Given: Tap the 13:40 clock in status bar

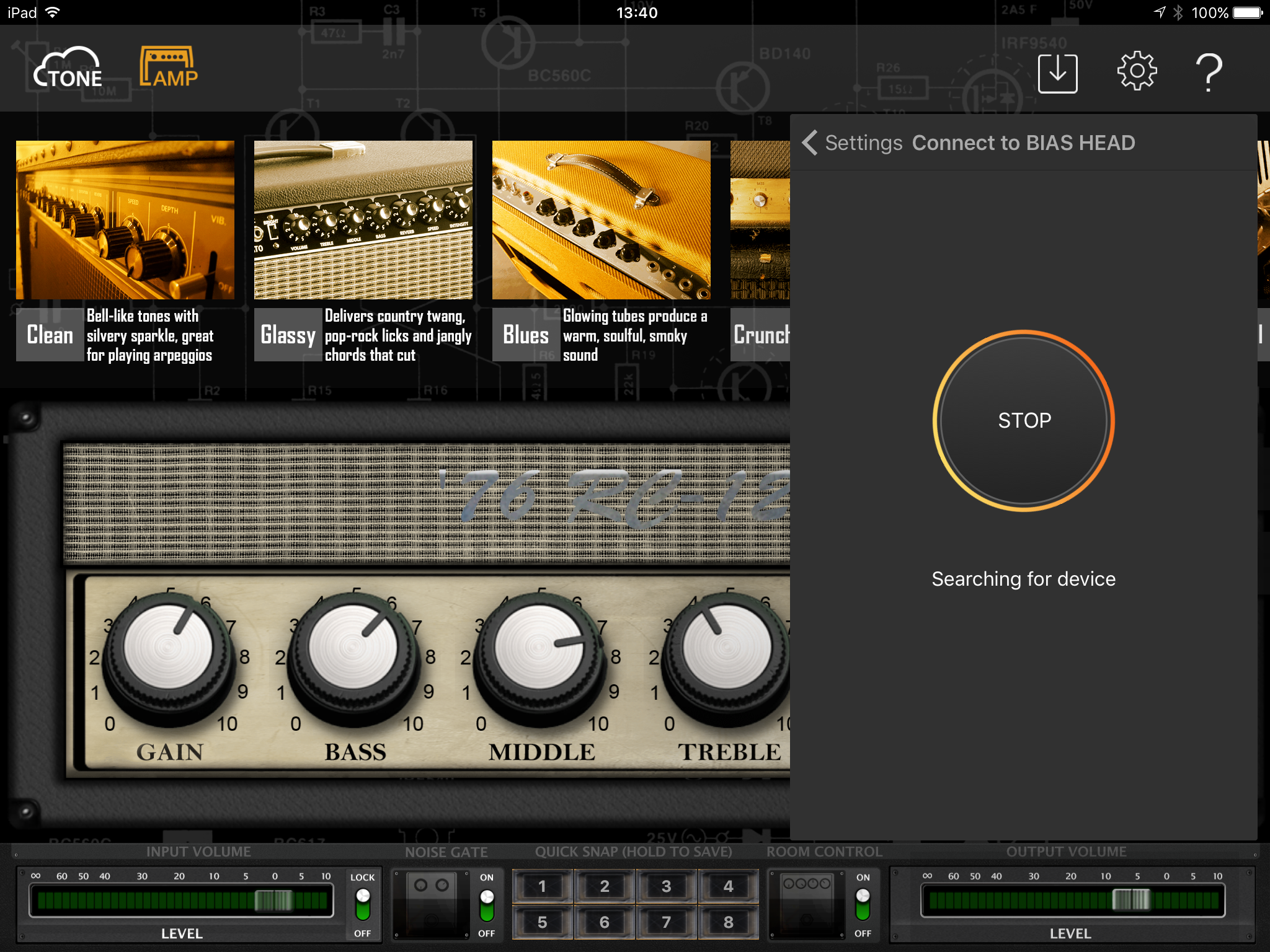Looking at the screenshot, I should 637,12.
